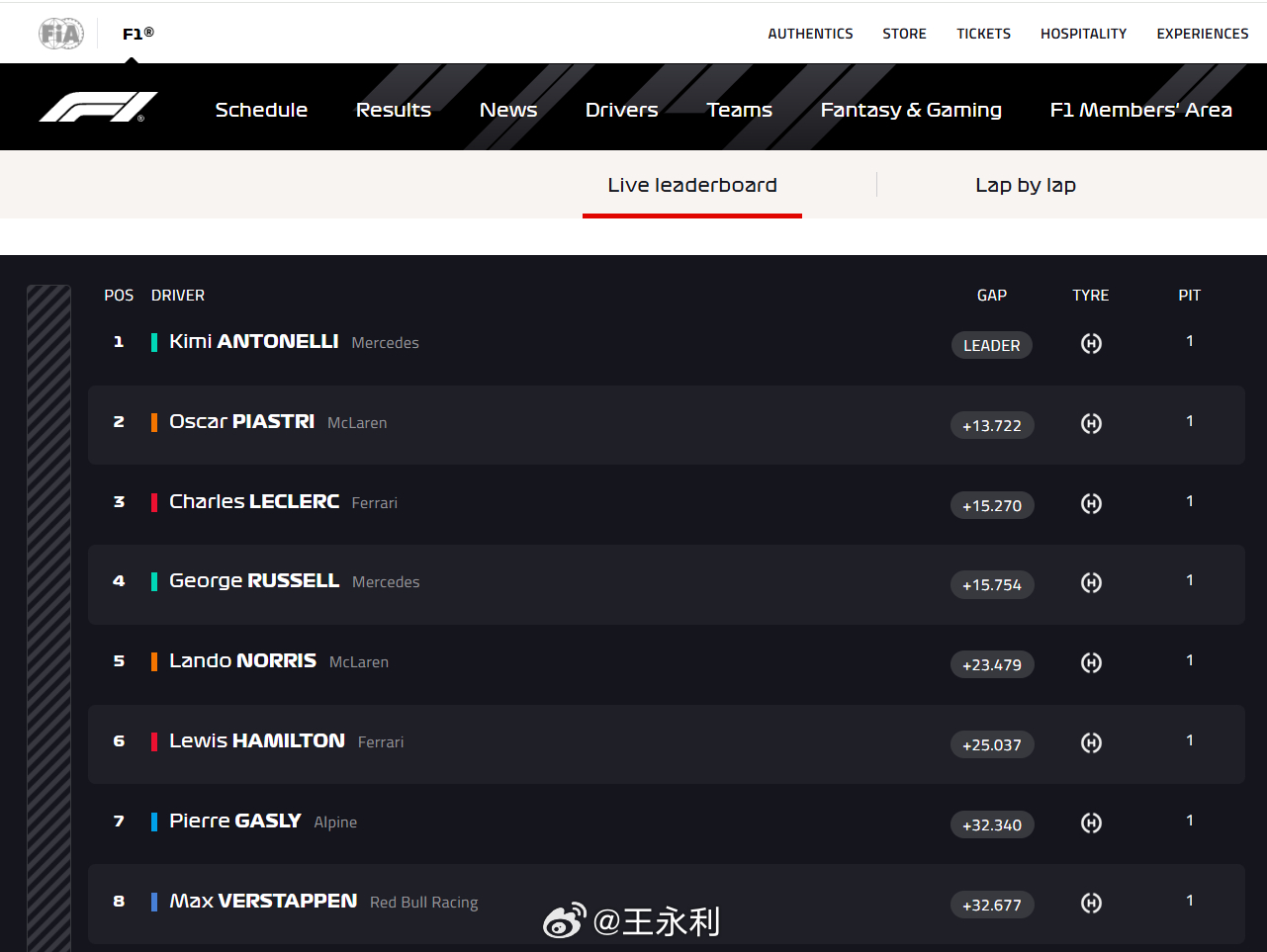Click Mercedes team label beside Russell
The image size is (1267, 952).
point(386,582)
